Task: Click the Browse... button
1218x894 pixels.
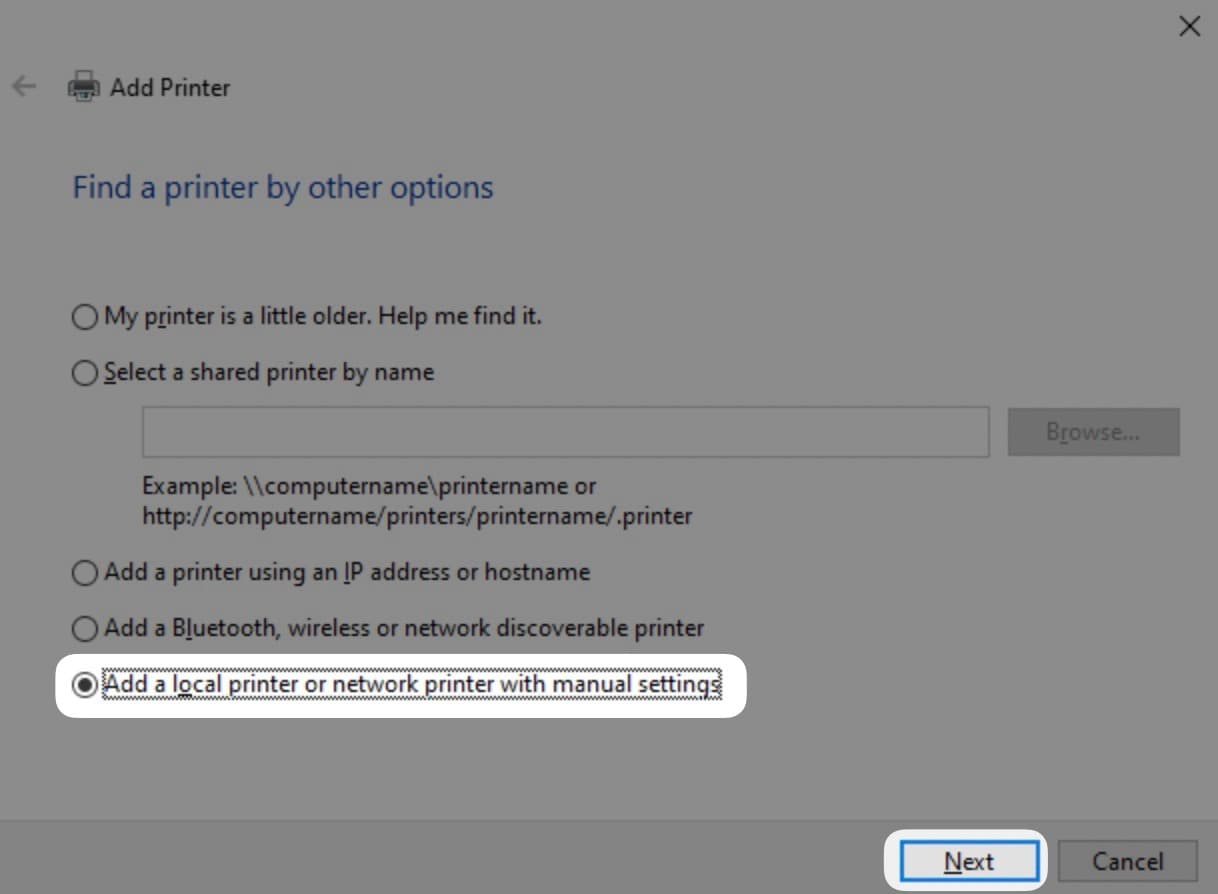Action: click(1093, 432)
